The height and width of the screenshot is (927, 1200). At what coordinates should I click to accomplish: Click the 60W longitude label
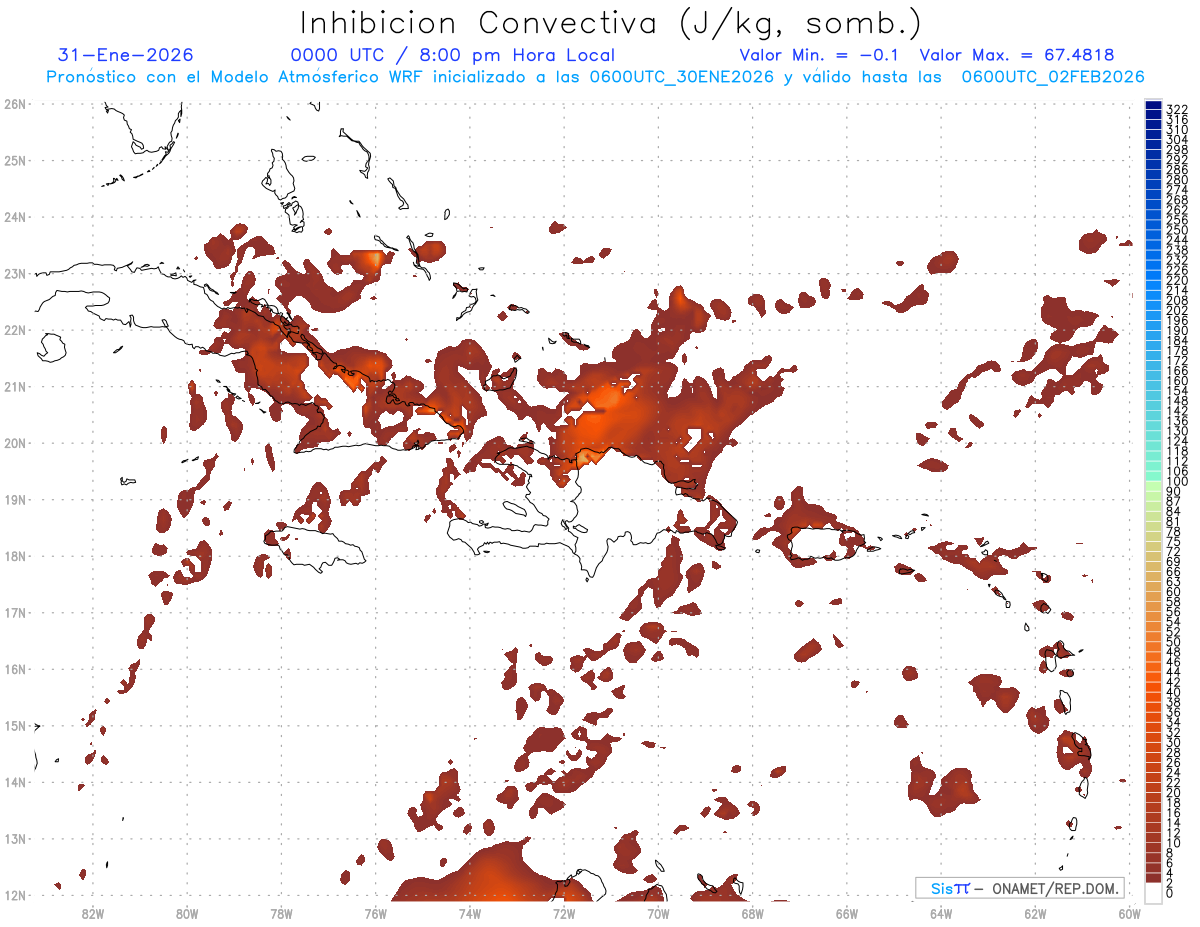[1130, 913]
